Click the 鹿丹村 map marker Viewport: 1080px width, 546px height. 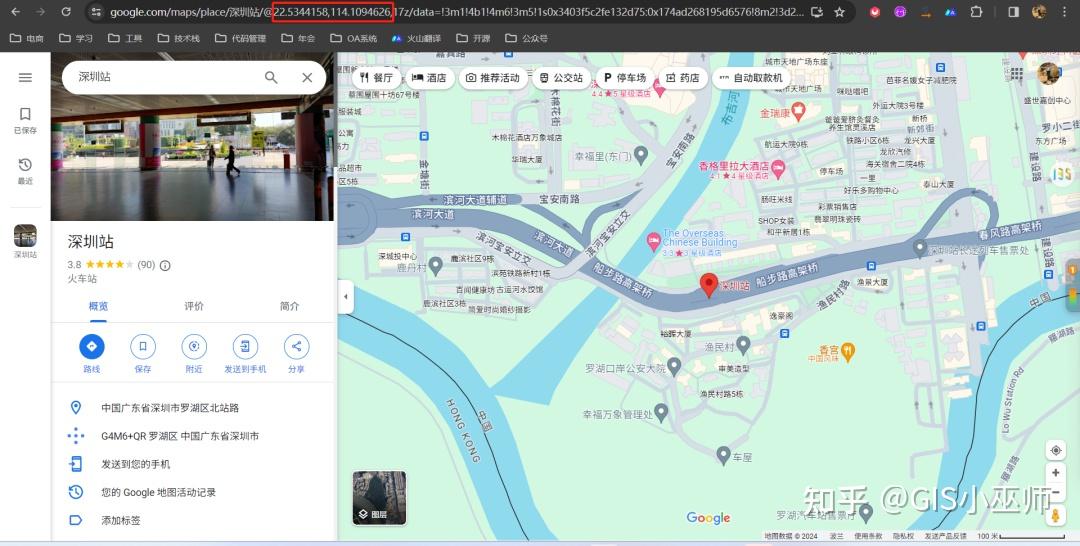(x=435, y=265)
